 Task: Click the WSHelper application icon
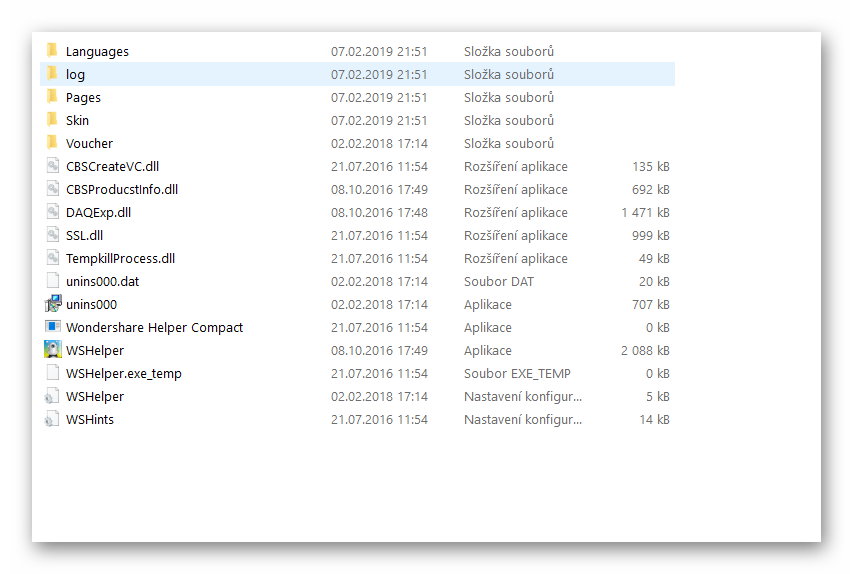[x=53, y=349]
